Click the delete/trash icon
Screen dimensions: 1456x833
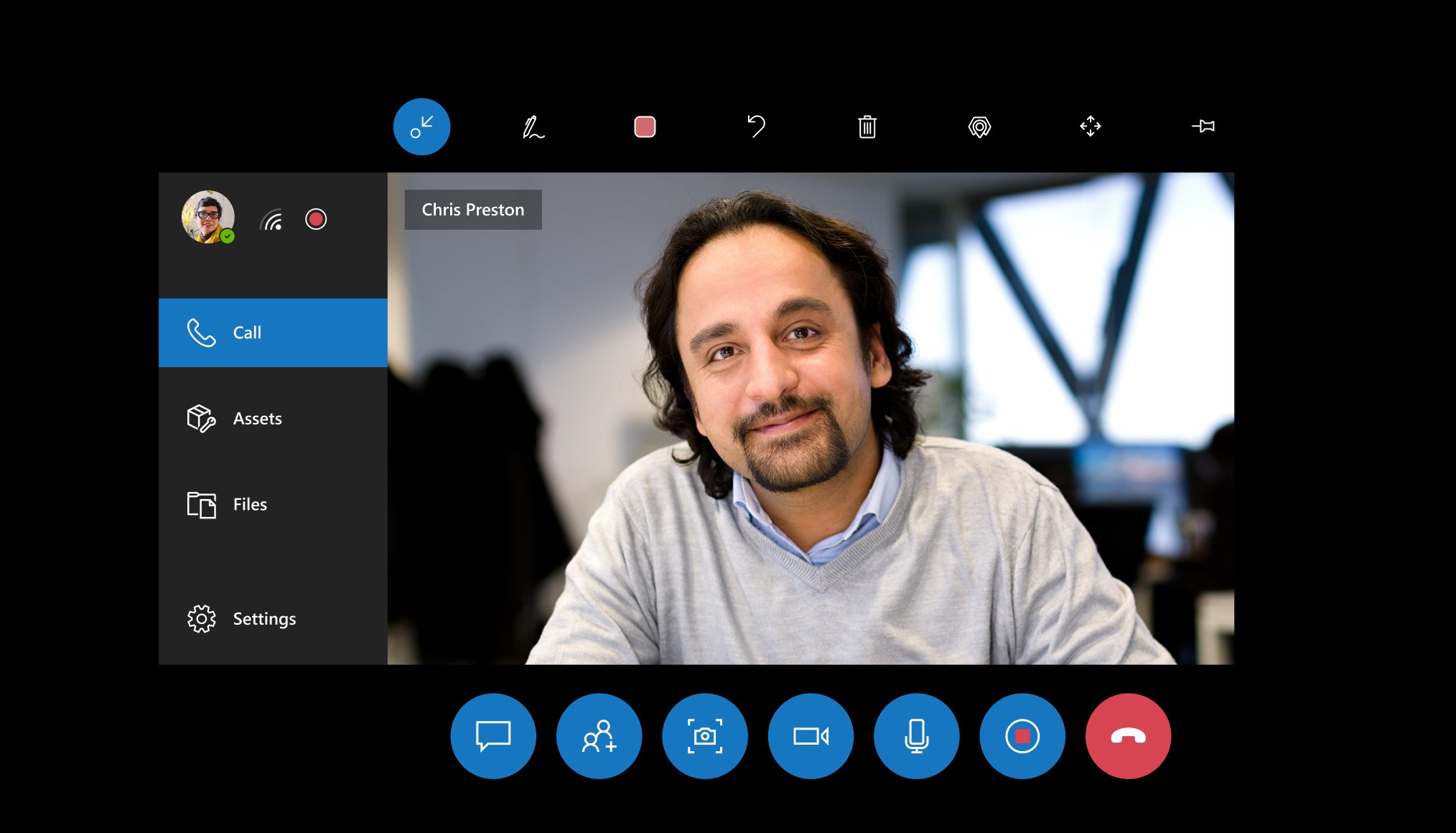tap(867, 126)
